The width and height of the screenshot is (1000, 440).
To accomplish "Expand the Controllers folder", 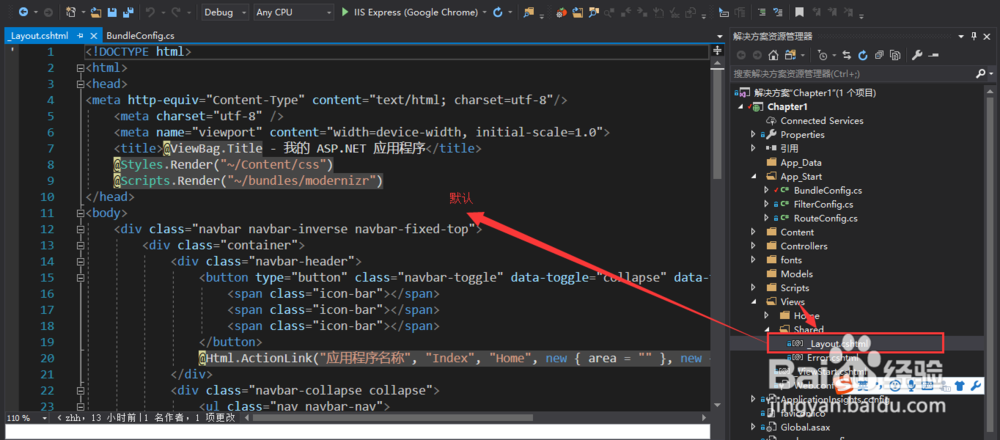I will coord(754,246).
